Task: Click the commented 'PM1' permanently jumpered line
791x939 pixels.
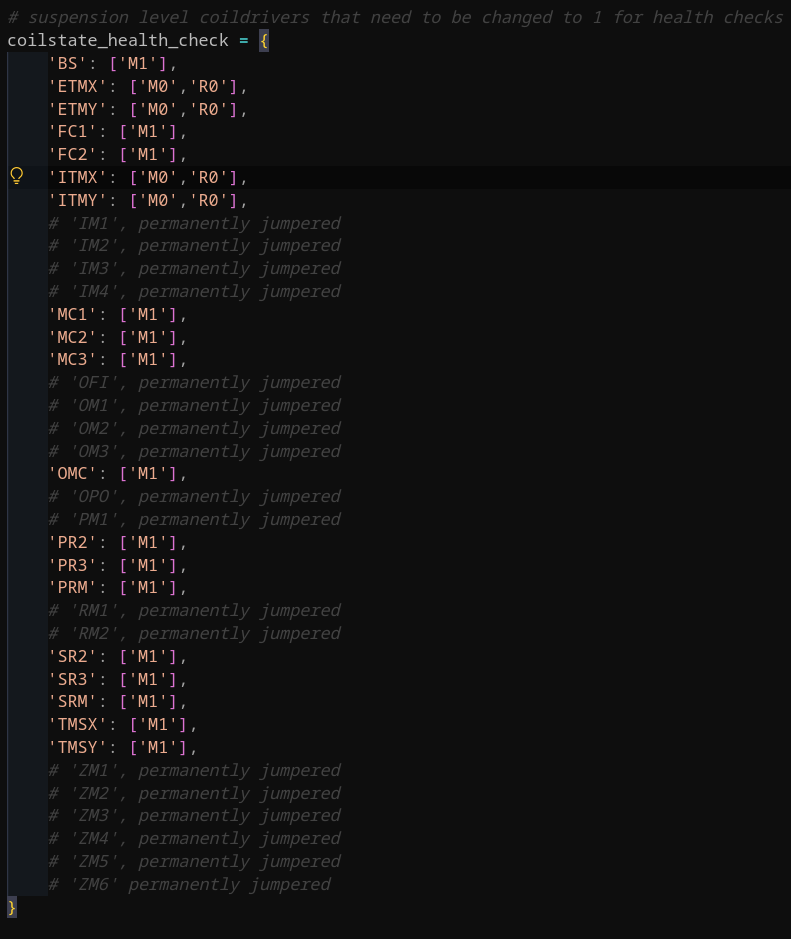Action: click(x=195, y=519)
